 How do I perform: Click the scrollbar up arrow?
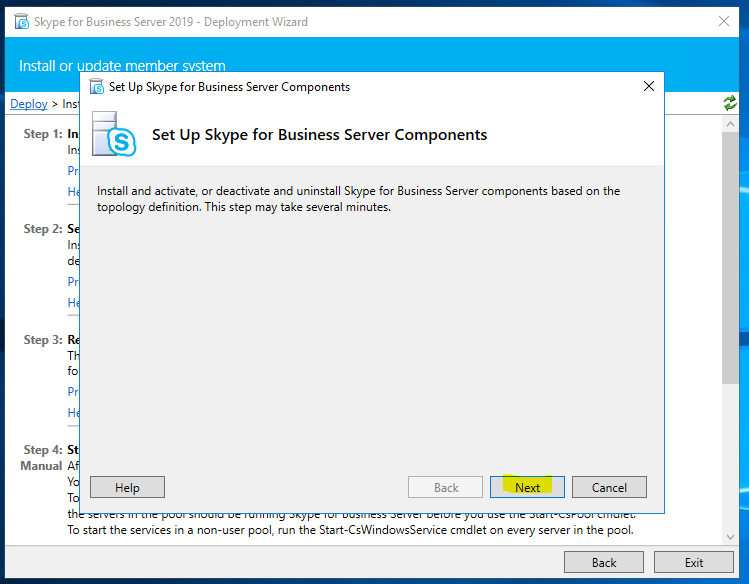coord(731,124)
